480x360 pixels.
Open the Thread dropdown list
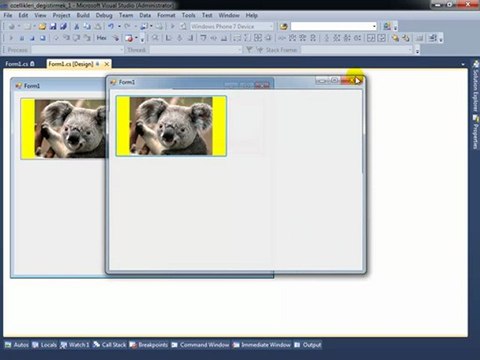point(240,50)
